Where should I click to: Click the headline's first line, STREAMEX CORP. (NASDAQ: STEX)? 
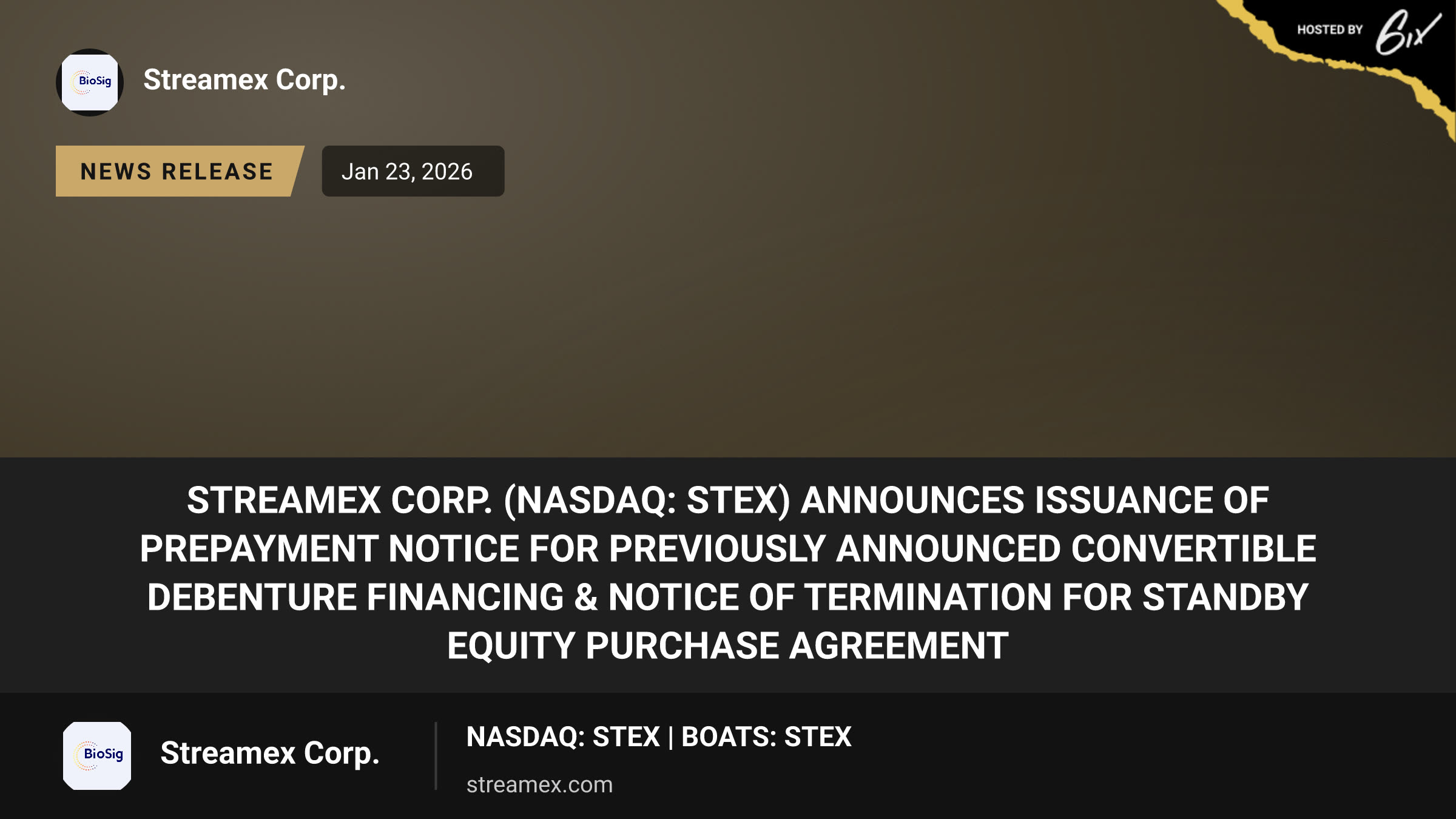pyautogui.click(x=488, y=500)
